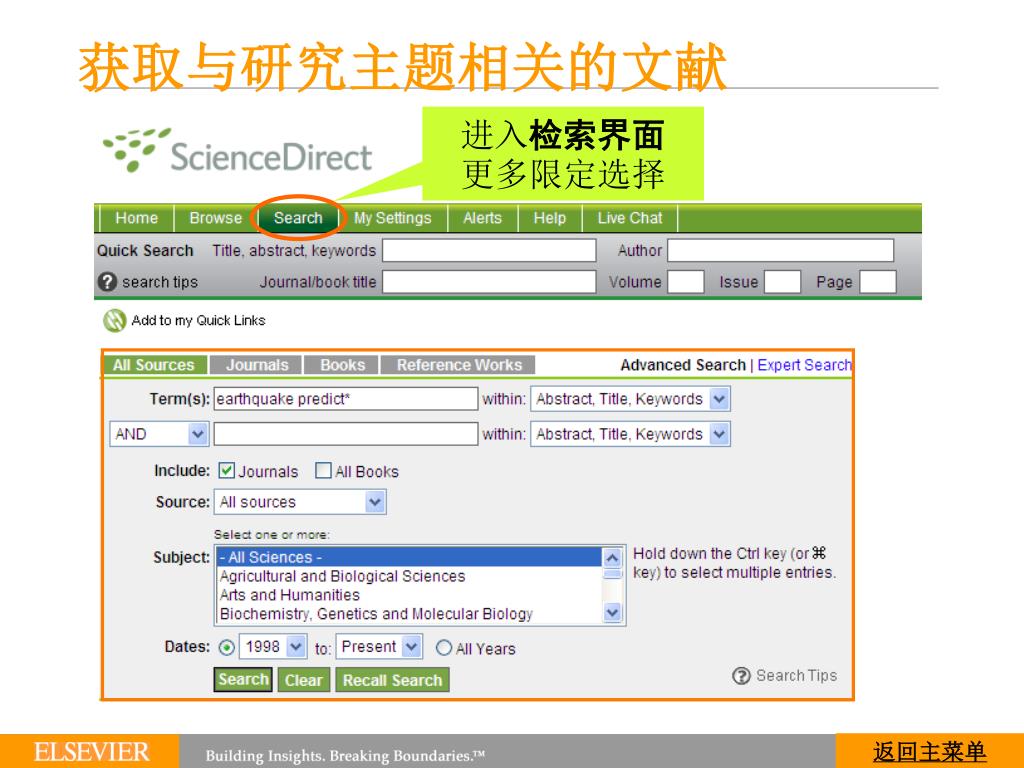Select Arts and Humanities subject

pyautogui.click(x=409, y=595)
